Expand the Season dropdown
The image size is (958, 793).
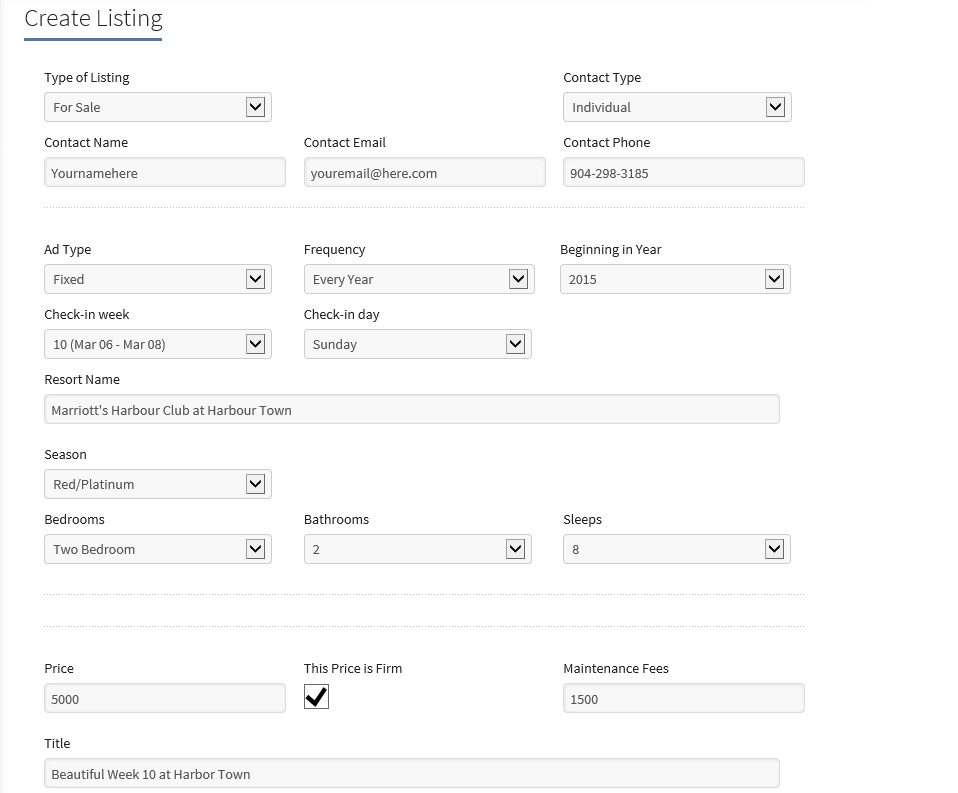click(x=158, y=484)
